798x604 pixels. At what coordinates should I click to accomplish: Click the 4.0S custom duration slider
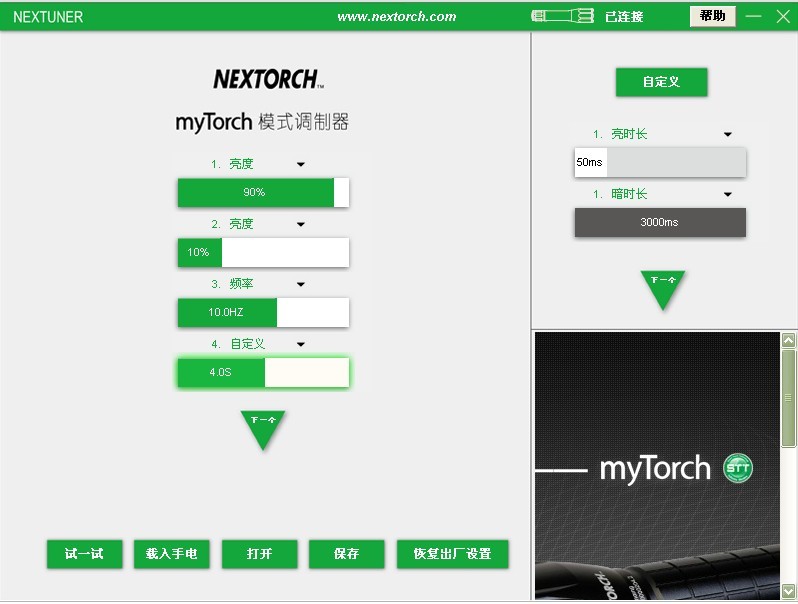(x=263, y=372)
